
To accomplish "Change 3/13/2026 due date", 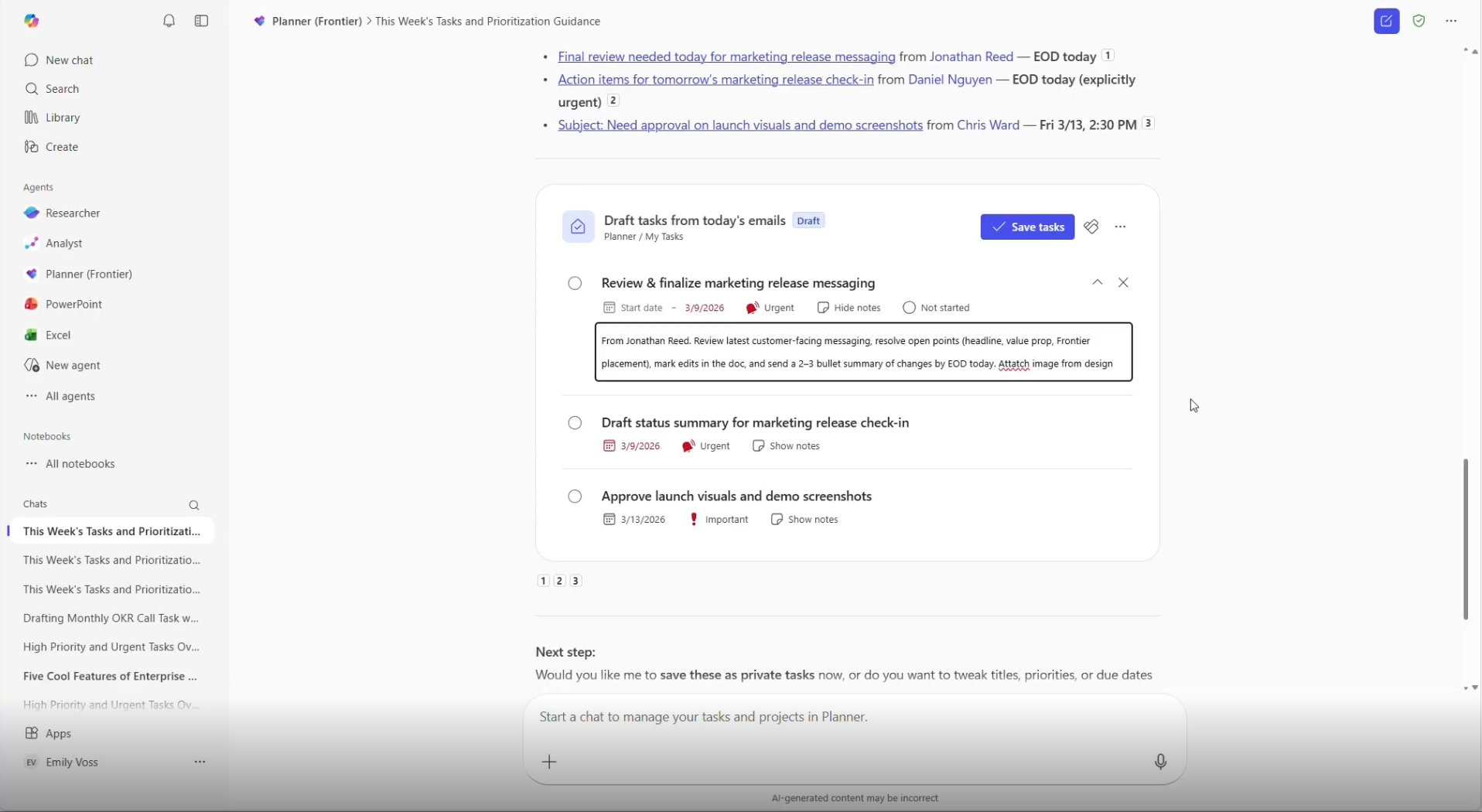I will coord(634,520).
